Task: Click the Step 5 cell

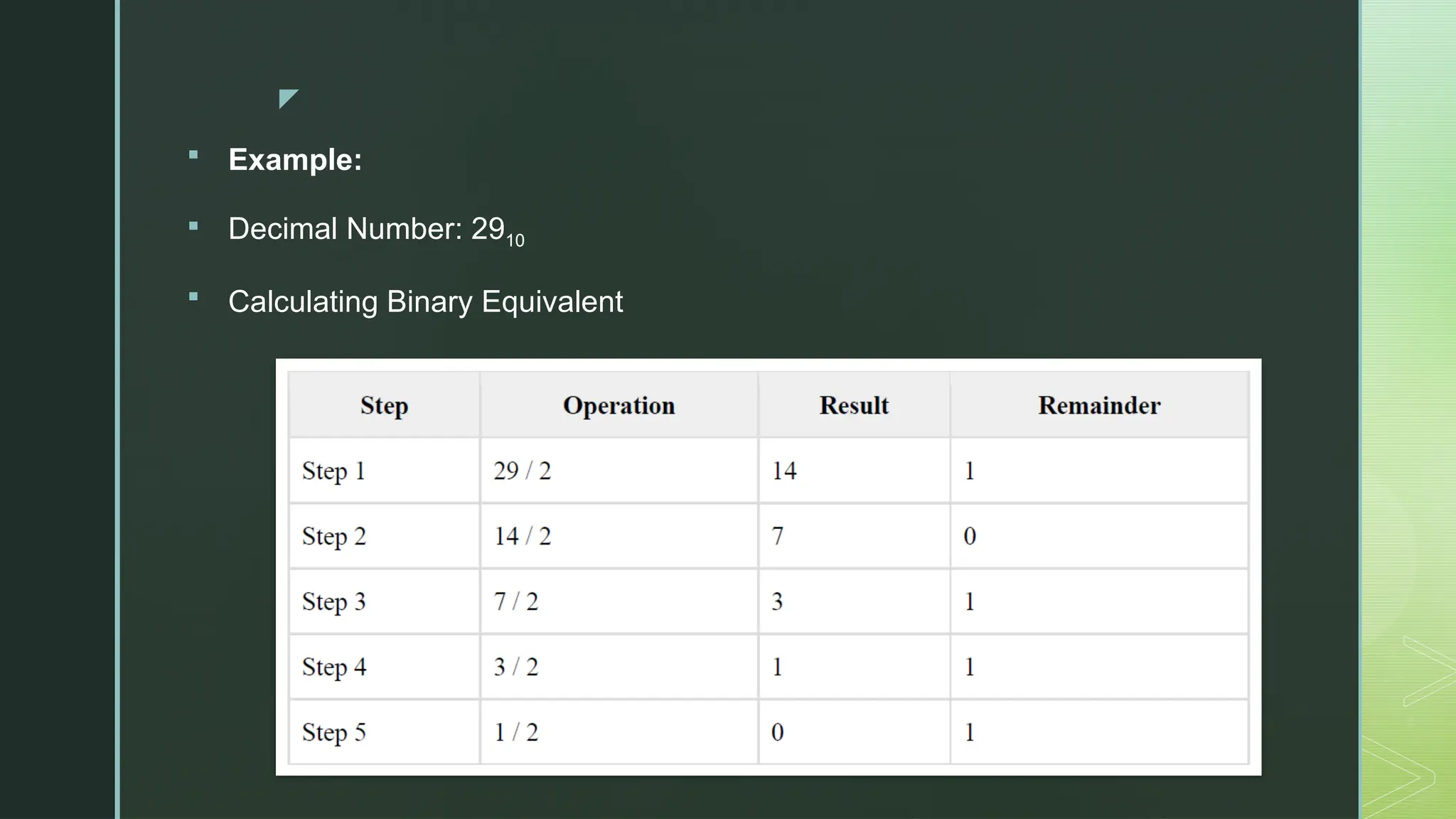Action: [384, 732]
